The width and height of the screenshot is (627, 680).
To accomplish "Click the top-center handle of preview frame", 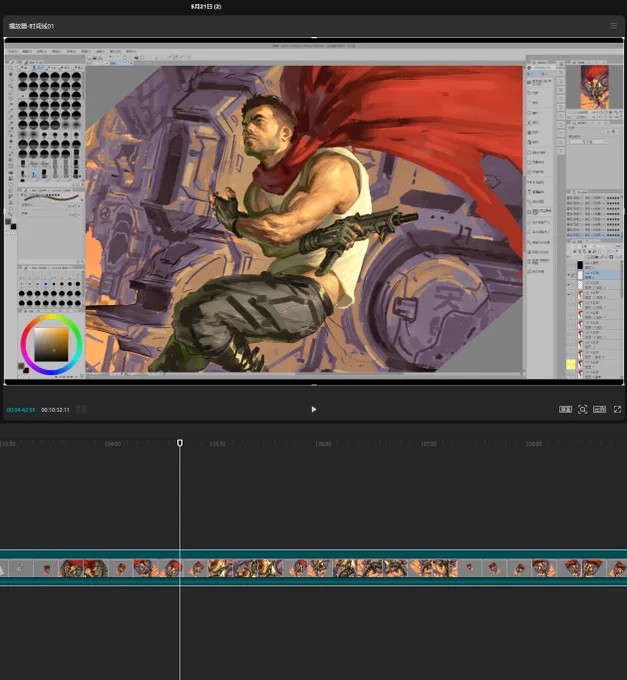I will coord(314,38).
